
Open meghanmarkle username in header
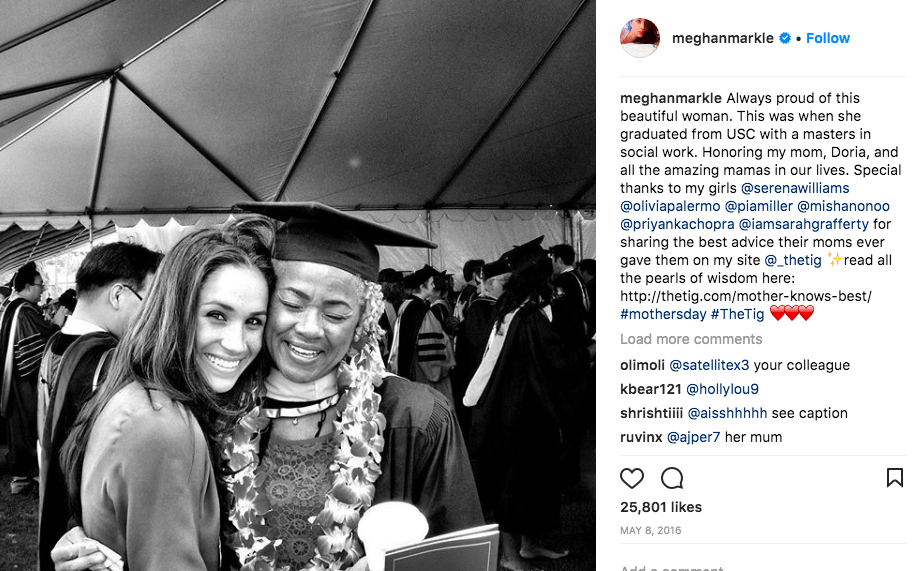pos(723,38)
